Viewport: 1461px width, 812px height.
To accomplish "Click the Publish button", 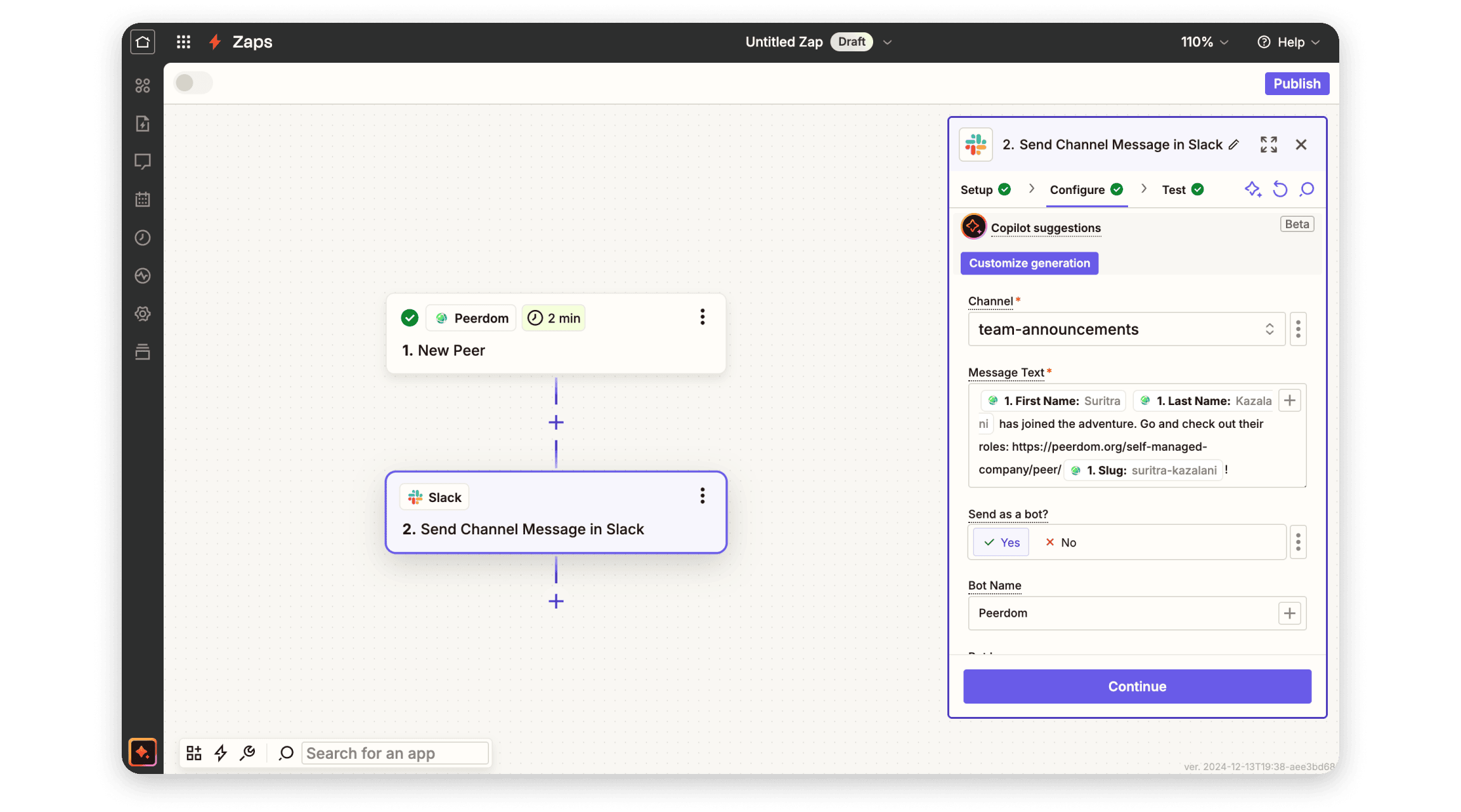I will (1296, 84).
